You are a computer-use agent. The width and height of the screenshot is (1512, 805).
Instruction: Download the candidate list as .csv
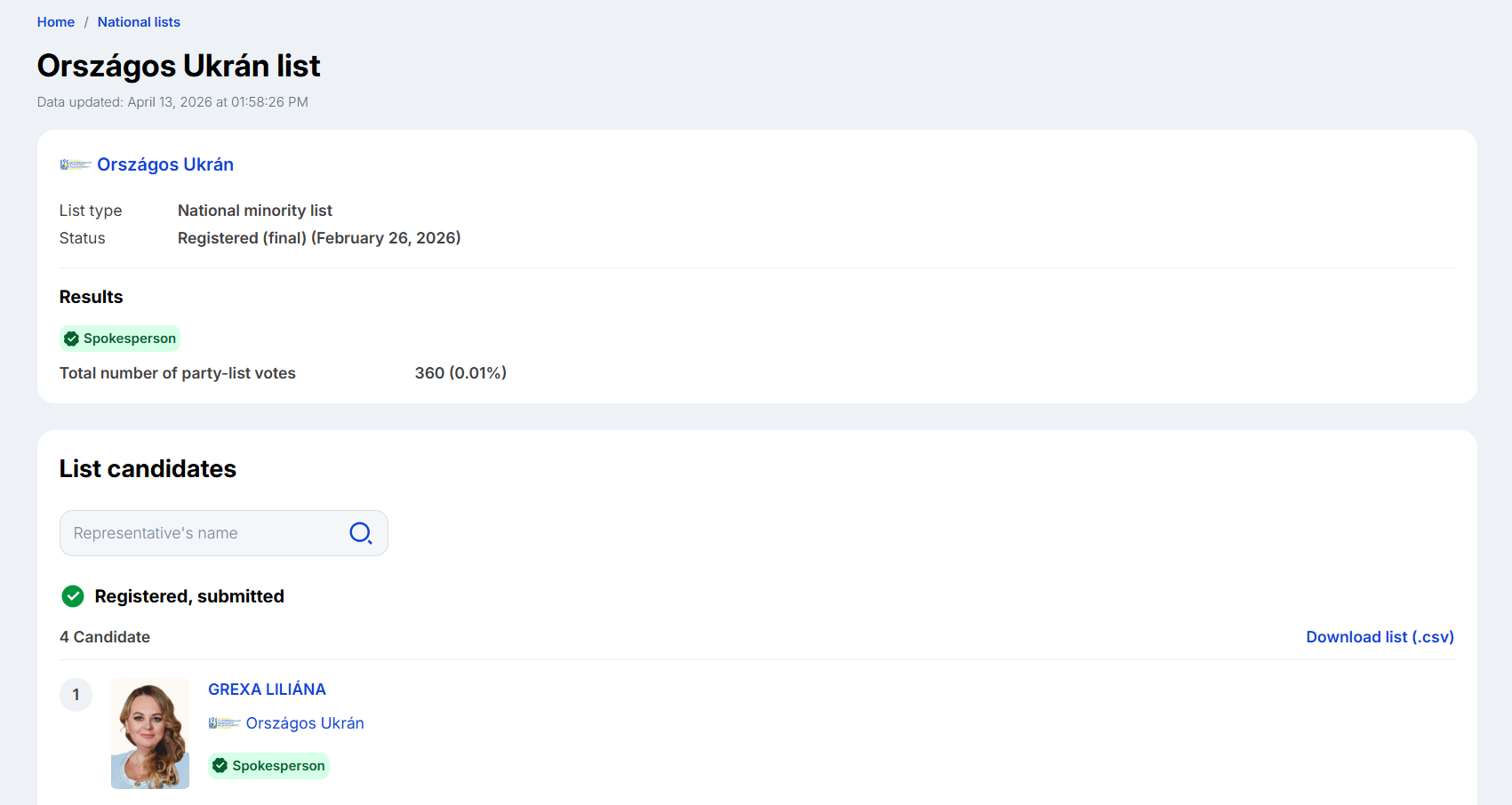1380,637
